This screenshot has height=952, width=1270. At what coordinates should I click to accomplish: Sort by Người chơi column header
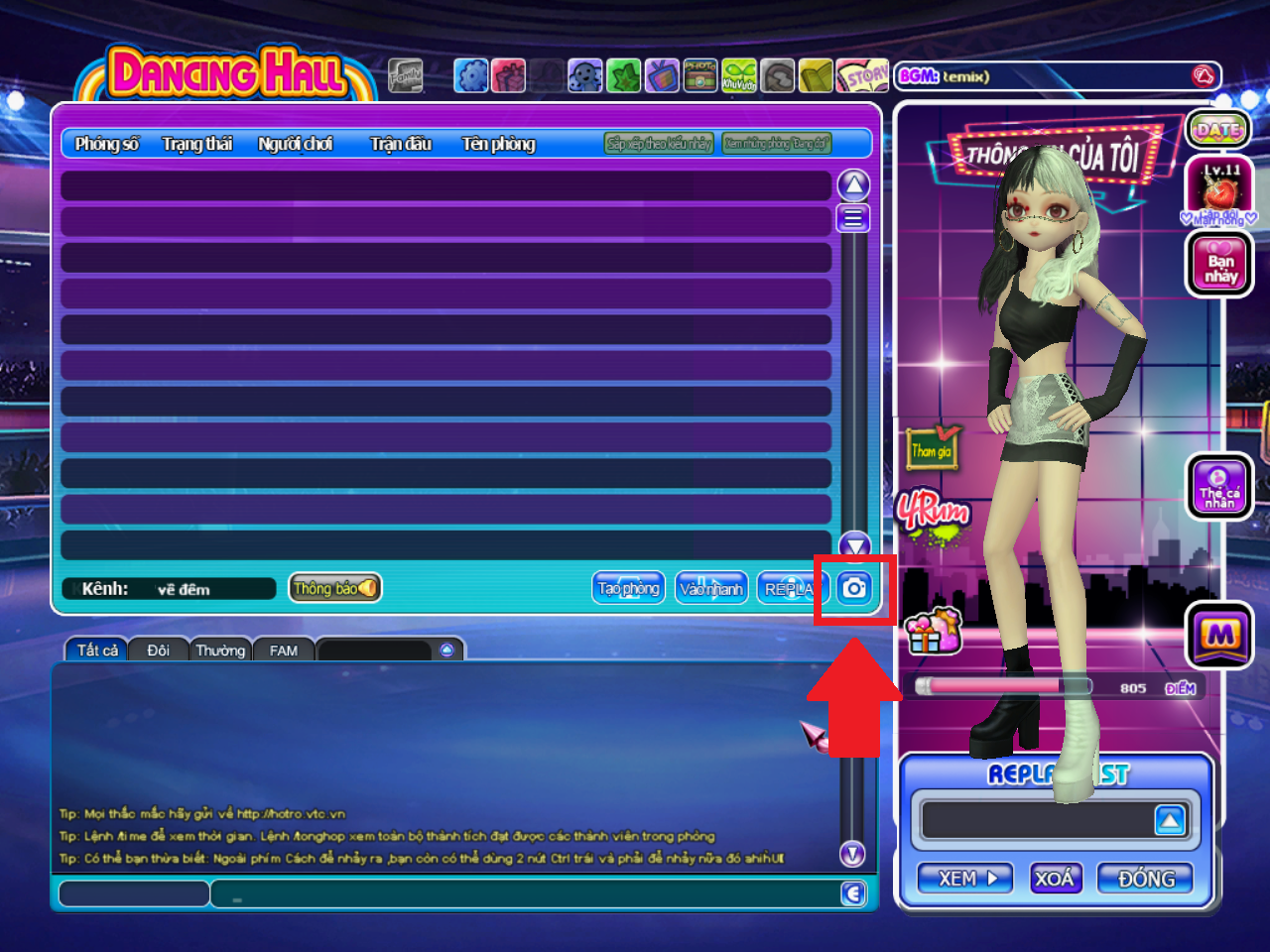296,144
